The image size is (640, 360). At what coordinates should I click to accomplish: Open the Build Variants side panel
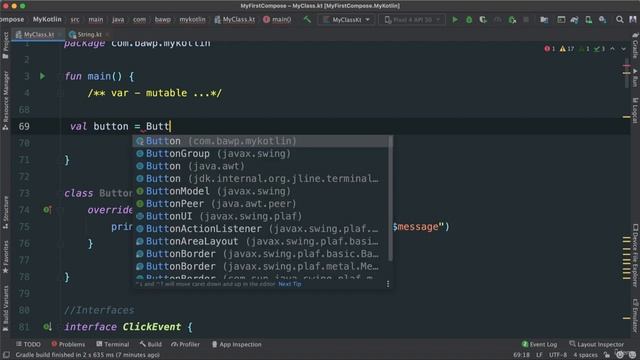point(5,309)
